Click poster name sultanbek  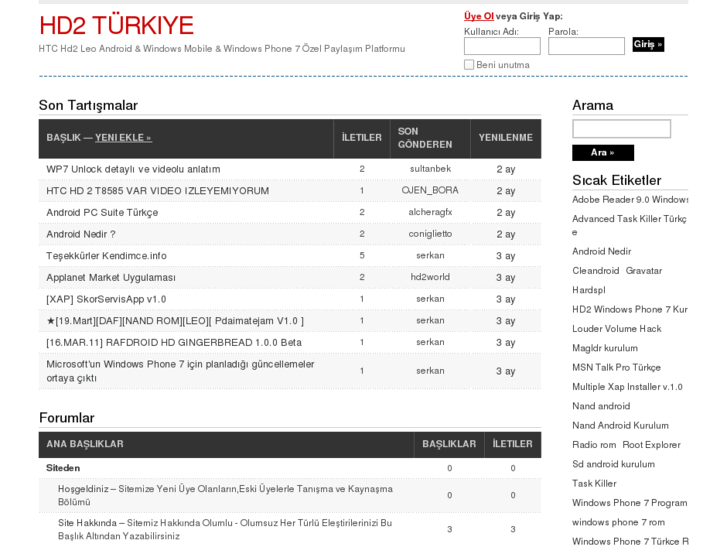tap(430, 169)
